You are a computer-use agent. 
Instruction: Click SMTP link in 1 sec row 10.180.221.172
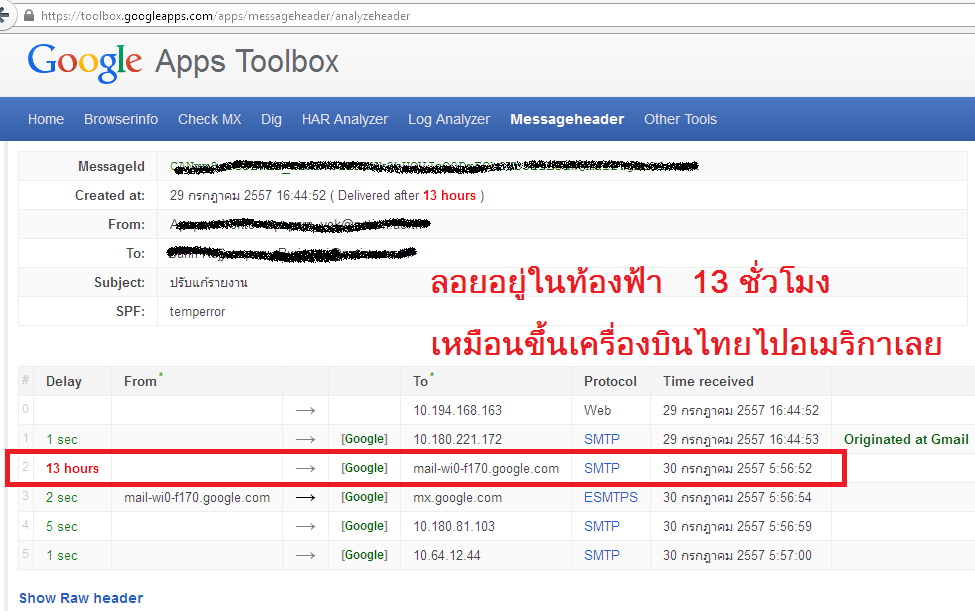602,439
